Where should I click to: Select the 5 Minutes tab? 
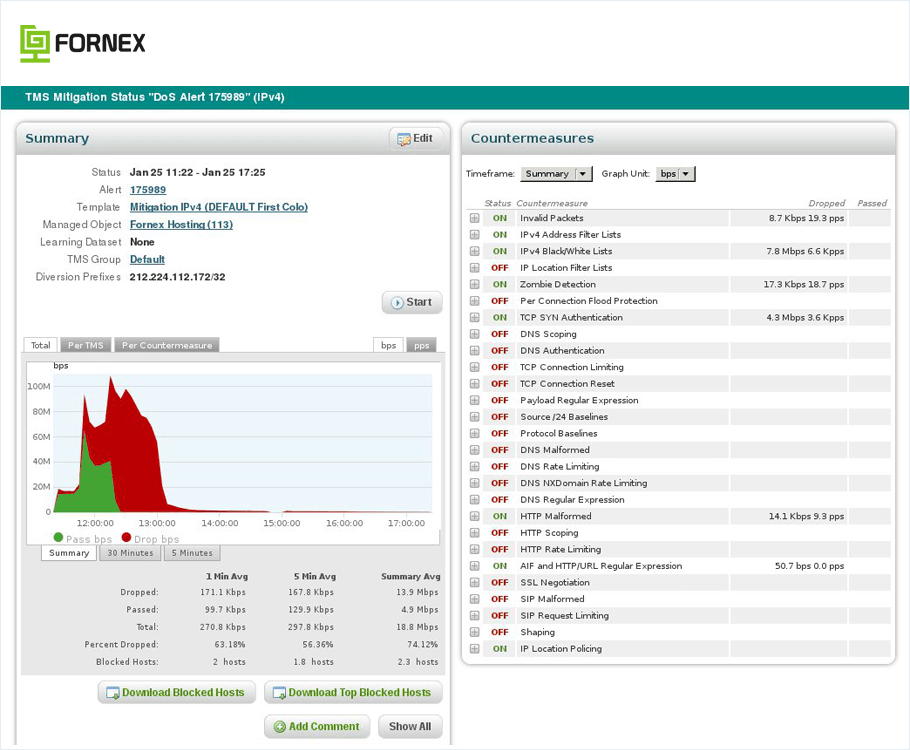point(192,553)
